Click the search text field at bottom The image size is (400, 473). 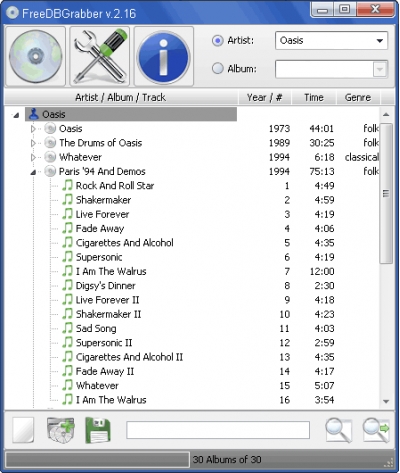(x=218, y=430)
